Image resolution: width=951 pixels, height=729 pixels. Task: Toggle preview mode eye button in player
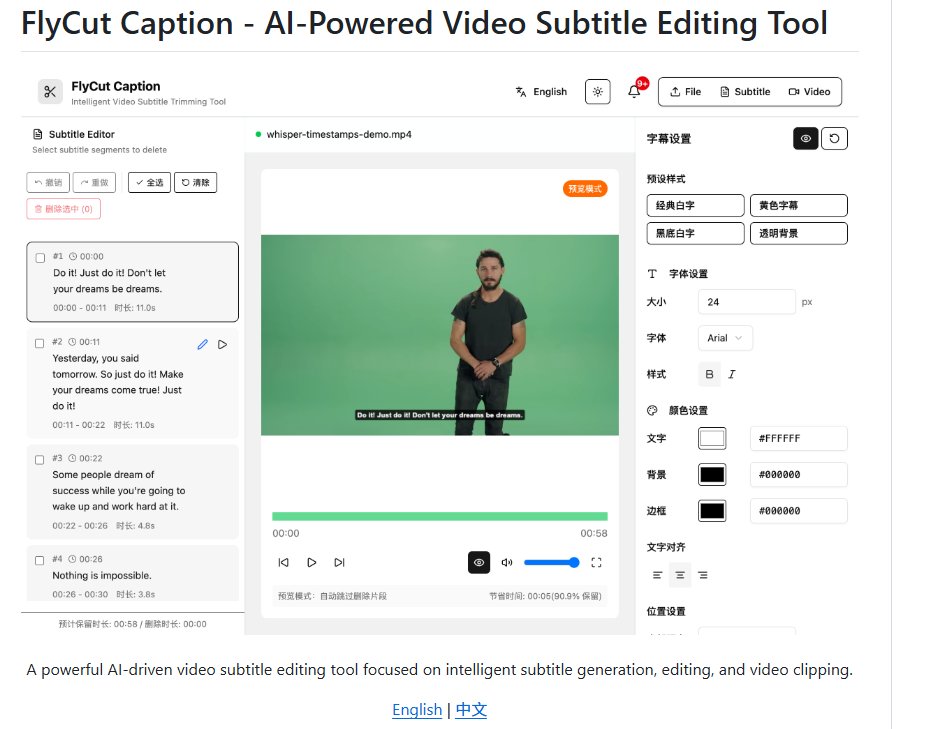coord(479,562)
